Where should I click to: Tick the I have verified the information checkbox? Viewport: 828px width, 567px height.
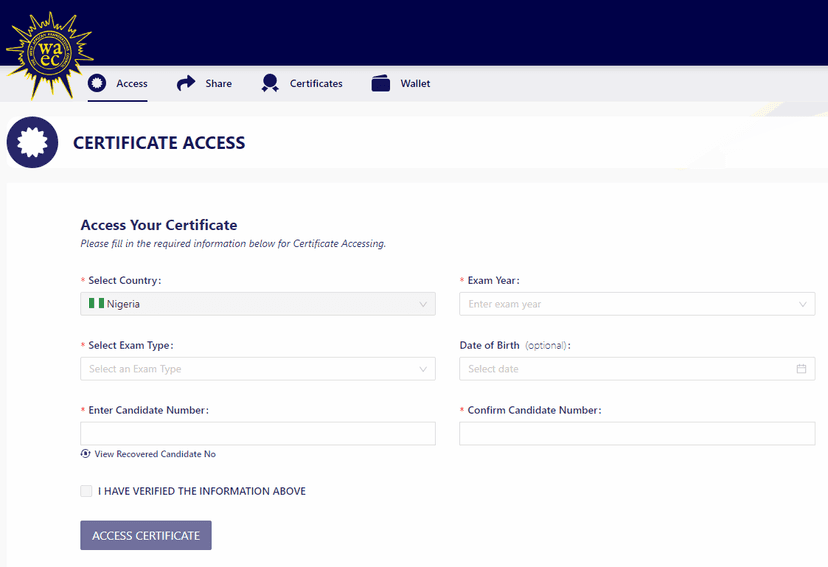coord(86,491)
